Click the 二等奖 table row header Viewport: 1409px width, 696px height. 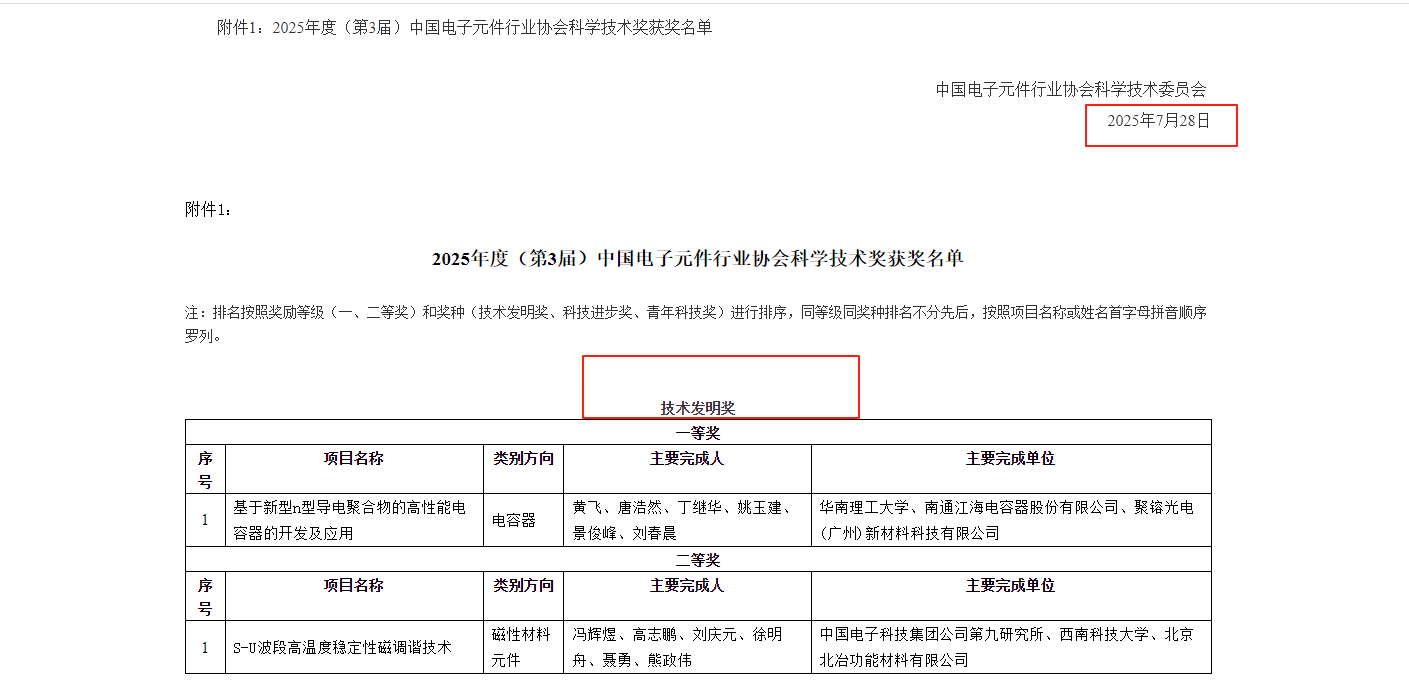(x=698, y=559)
